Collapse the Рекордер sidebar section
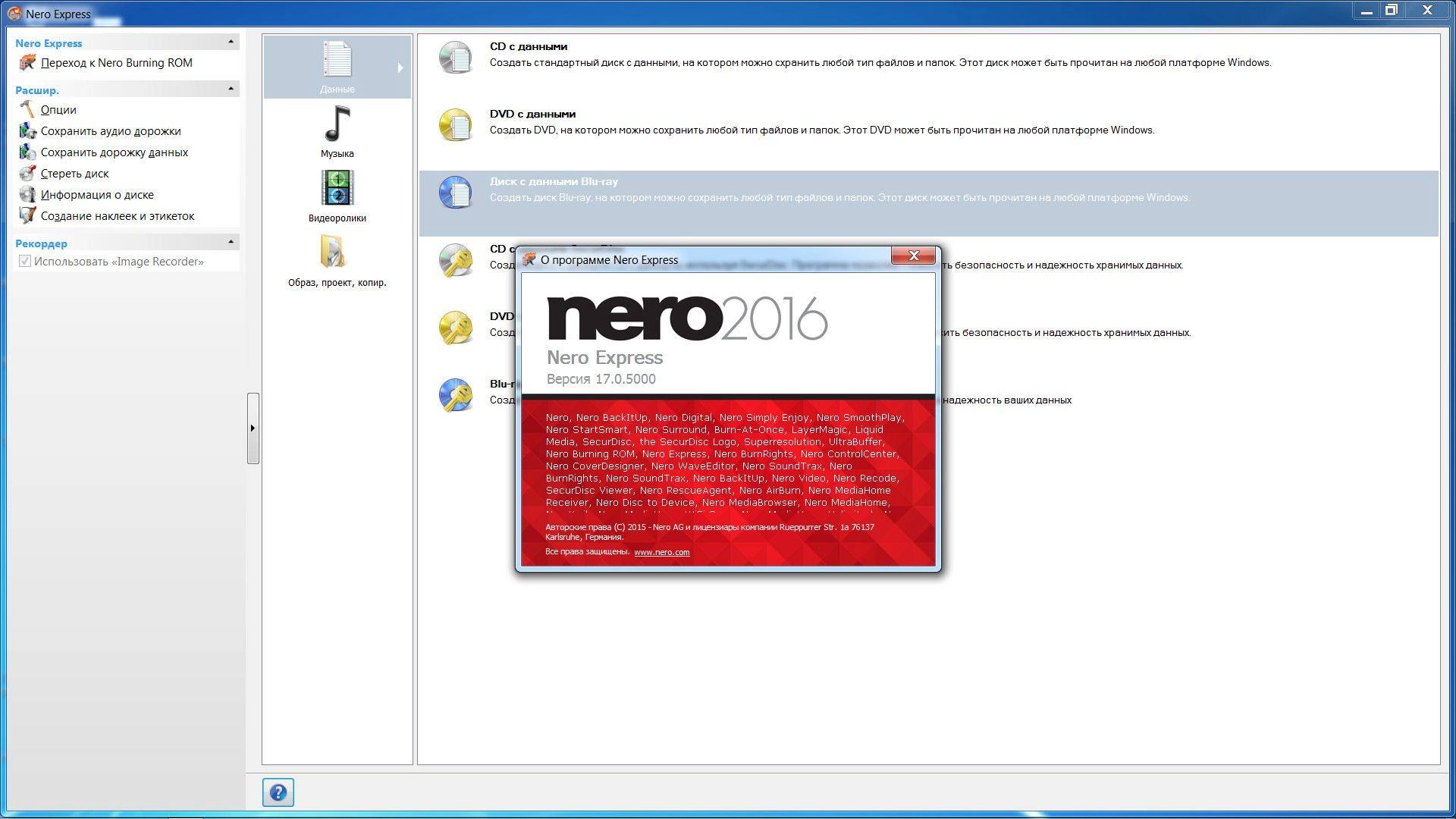Screen dimensions: 1456x819 (x=231, y=242)
